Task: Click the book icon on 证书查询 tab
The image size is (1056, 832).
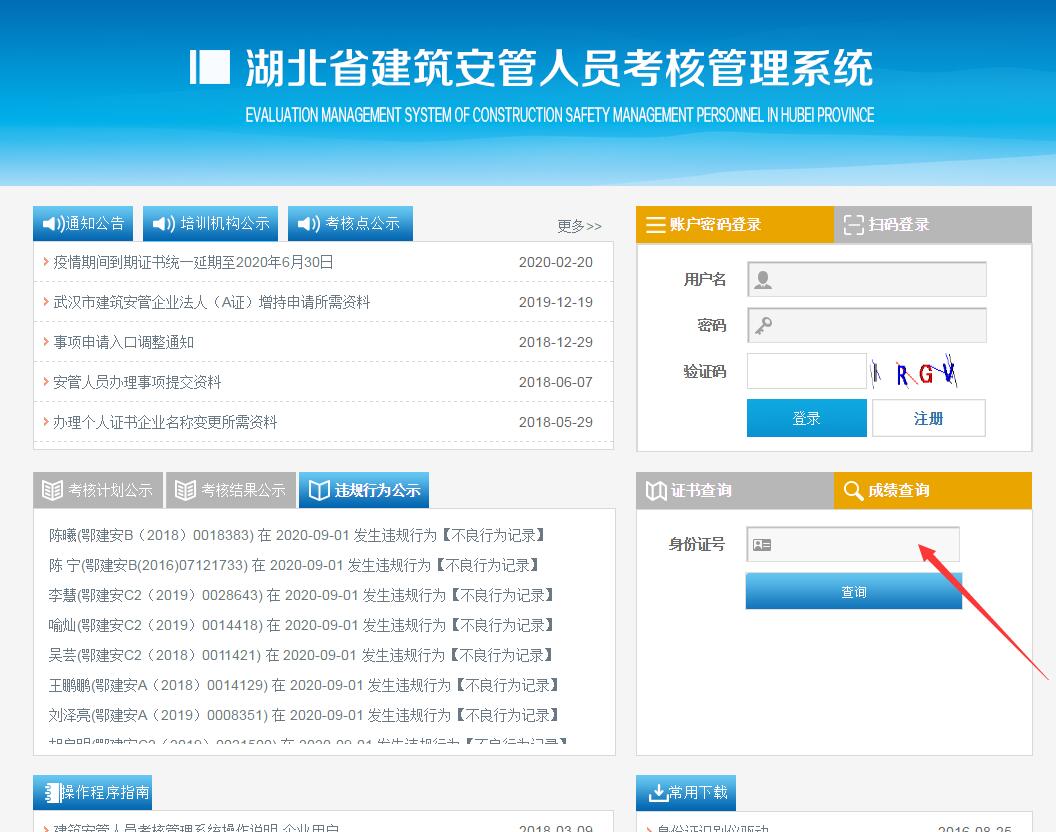Action: tap(656, 490)
